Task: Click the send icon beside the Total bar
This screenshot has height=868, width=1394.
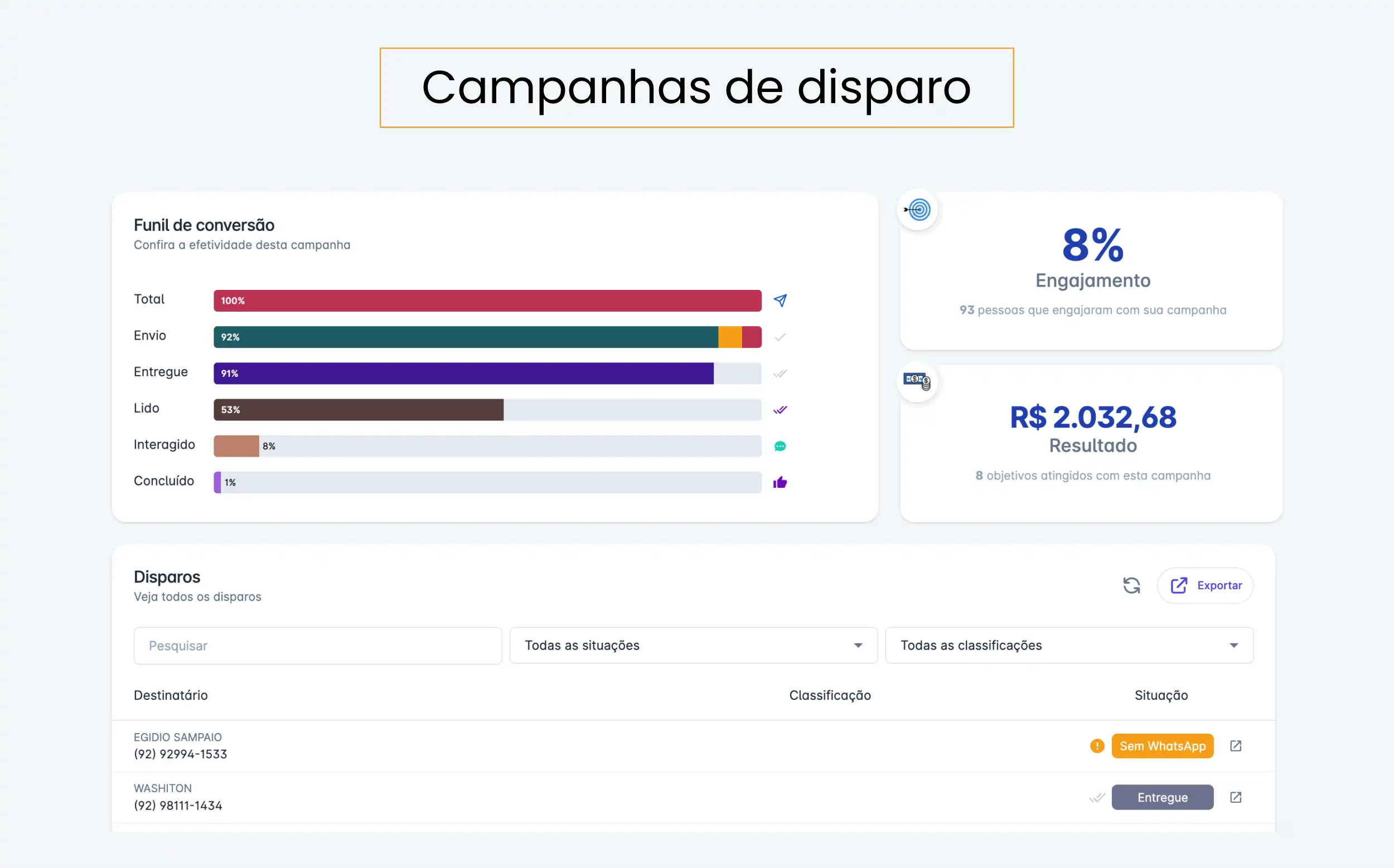Action: 780,300
